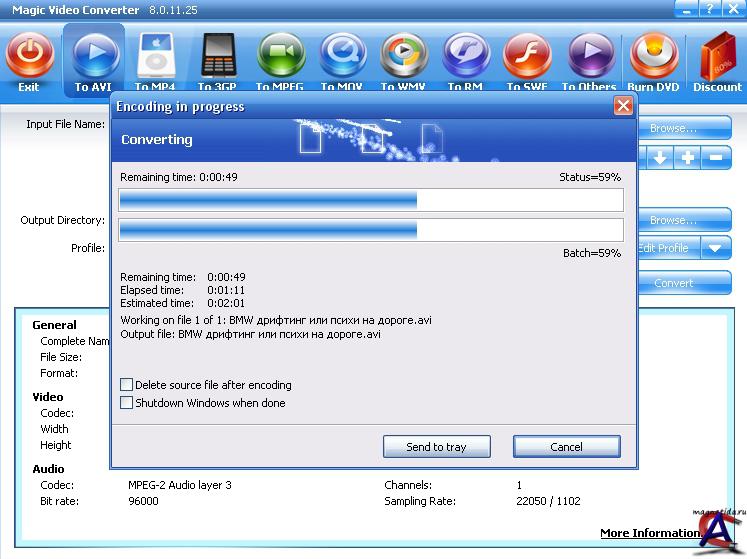Expand the dropdown arrow beside Edit Profile
Screen dimensions: 747x559
(716, 248)
